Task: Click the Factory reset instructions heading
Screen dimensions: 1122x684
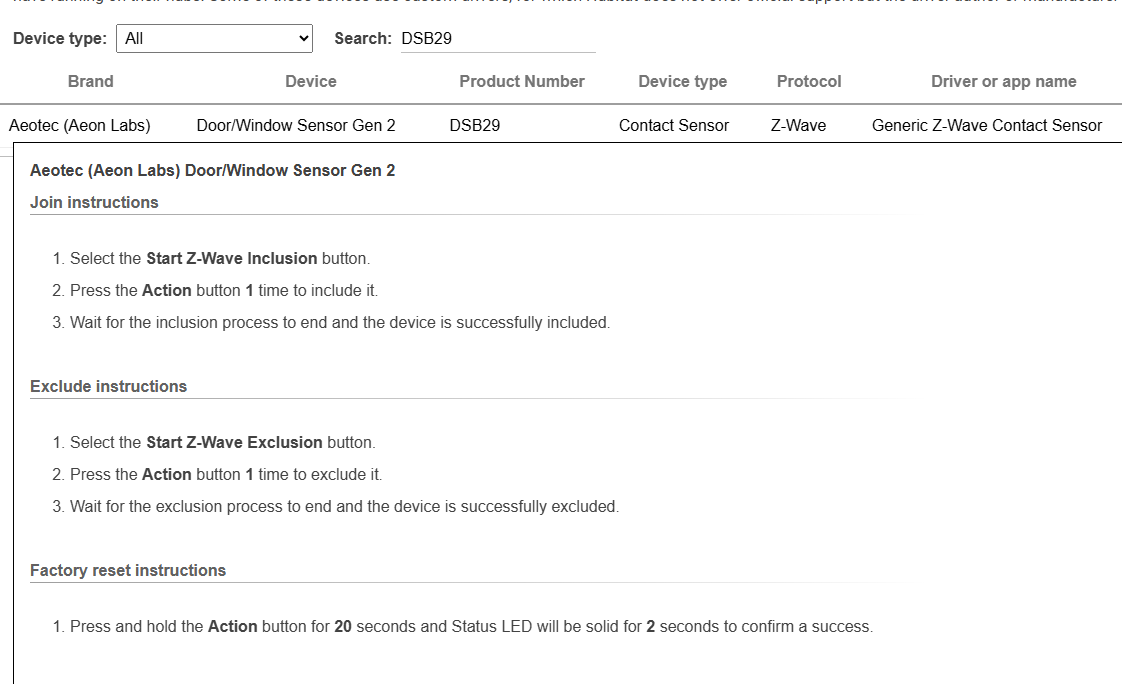Action: (128, 571)
